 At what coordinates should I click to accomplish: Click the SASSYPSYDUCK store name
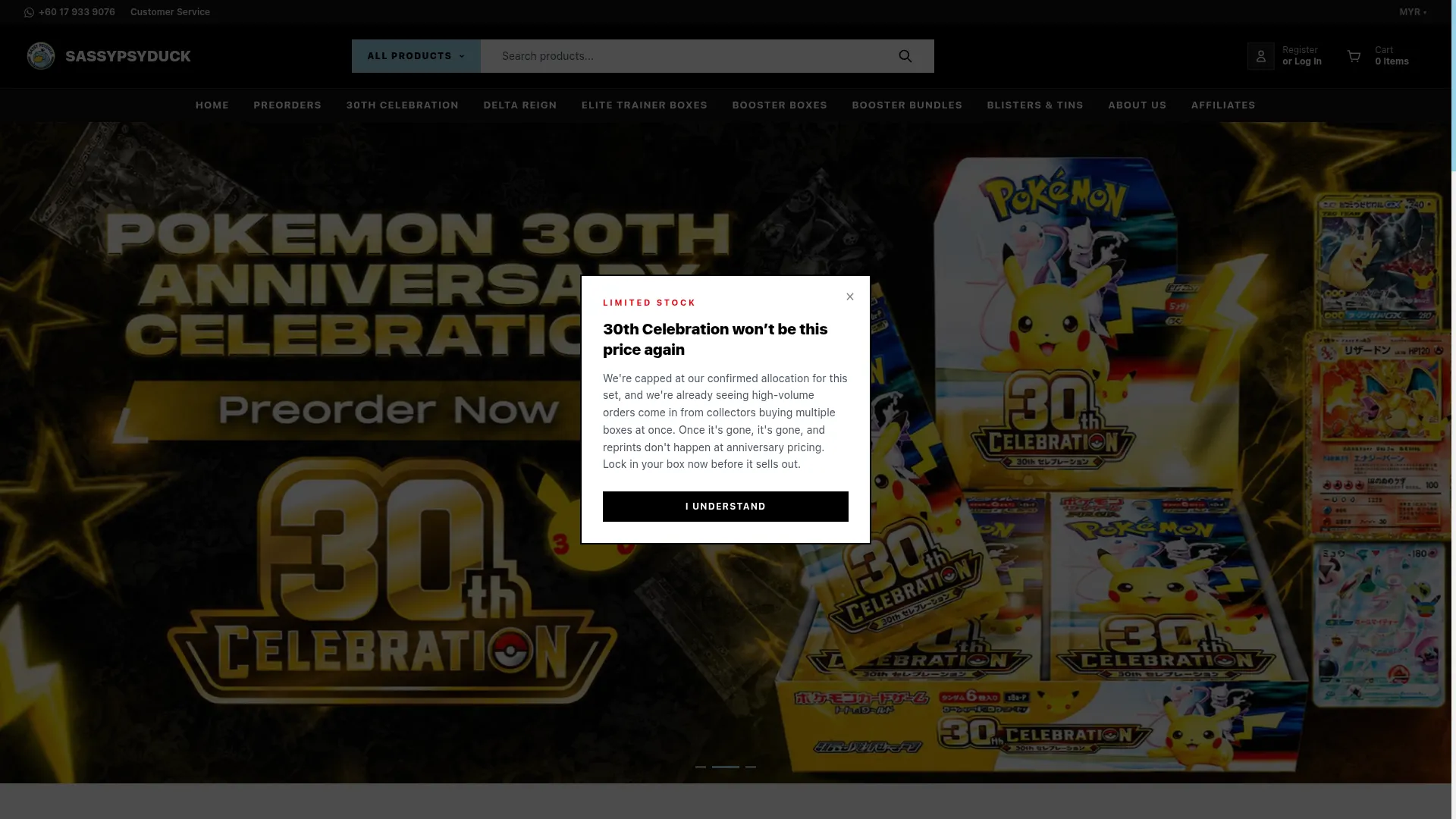[x=128, y=56]
